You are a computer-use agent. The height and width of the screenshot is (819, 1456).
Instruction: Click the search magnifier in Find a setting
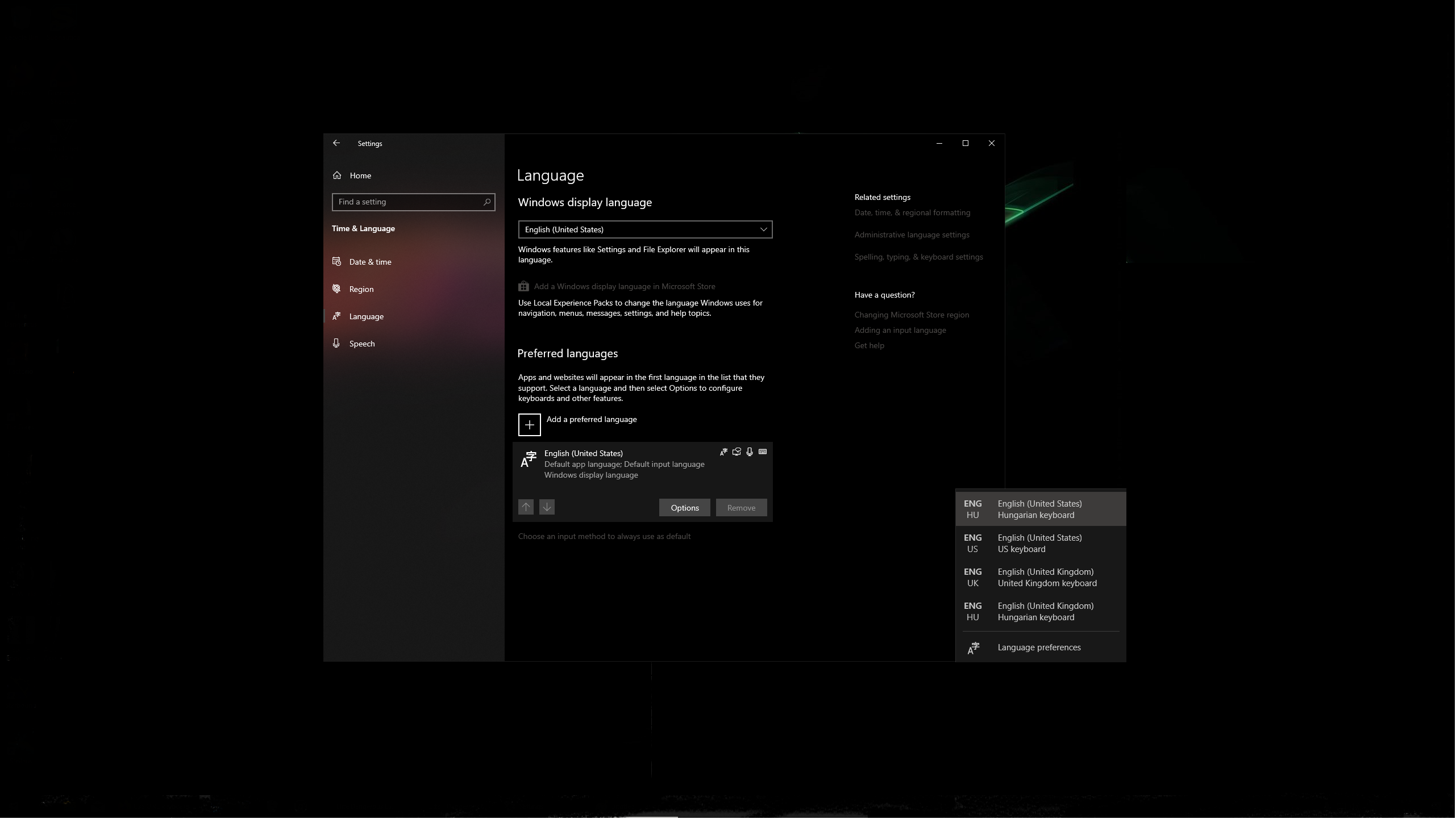(x=487, y=202)
